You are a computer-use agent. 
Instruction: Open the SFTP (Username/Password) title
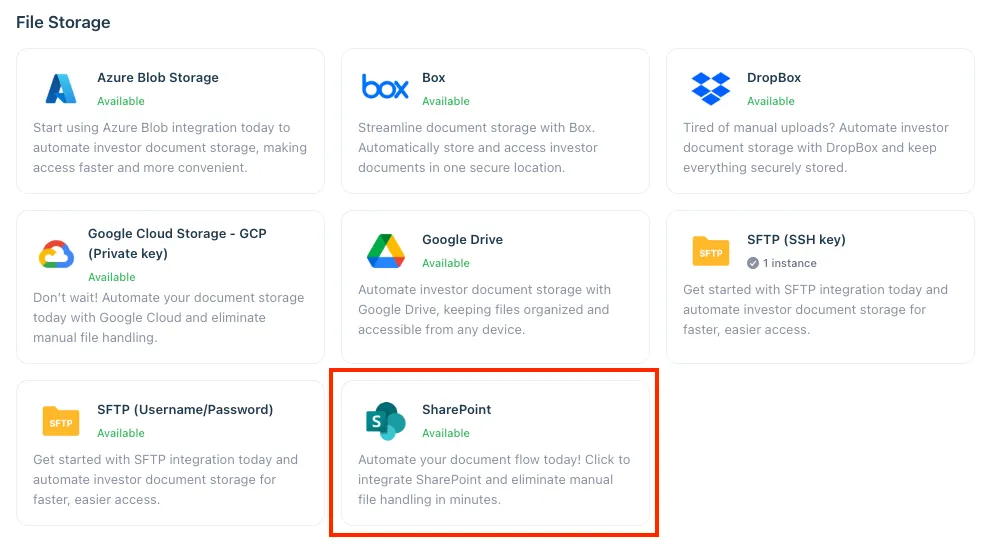pos(185,409)
